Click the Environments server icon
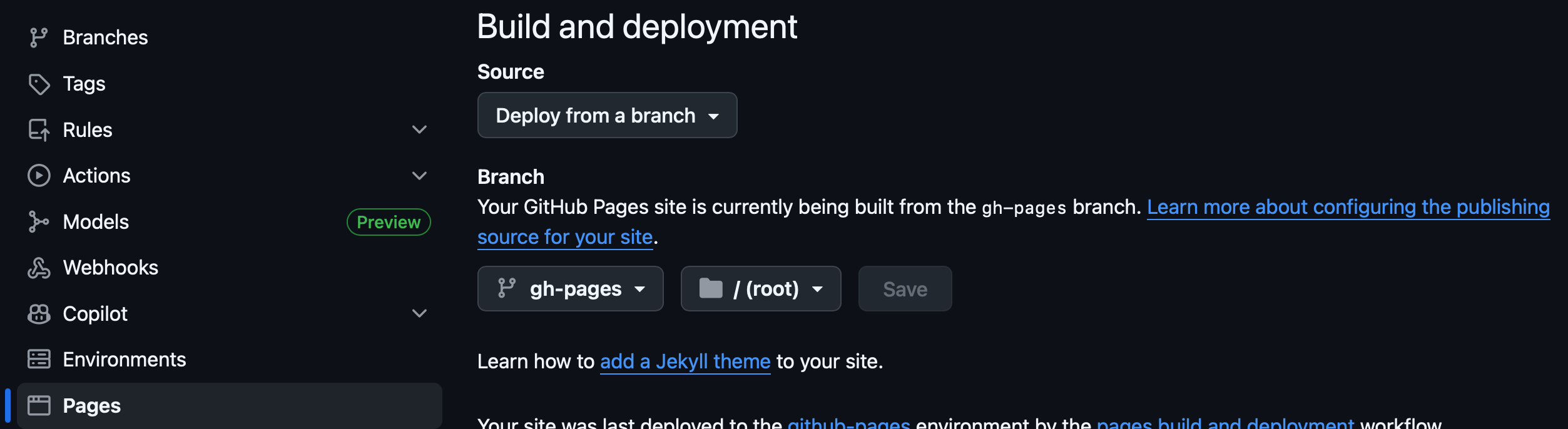The height and width of the screenshot is (429, 1568). click(x=39, y=360)
